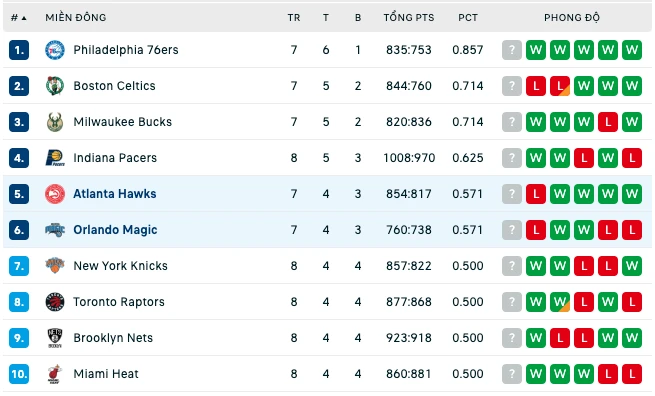Viewport: 655px width, 396px height.
Task: Click the Milwaukee Bucks deer logo
Action: coord(55,122)
